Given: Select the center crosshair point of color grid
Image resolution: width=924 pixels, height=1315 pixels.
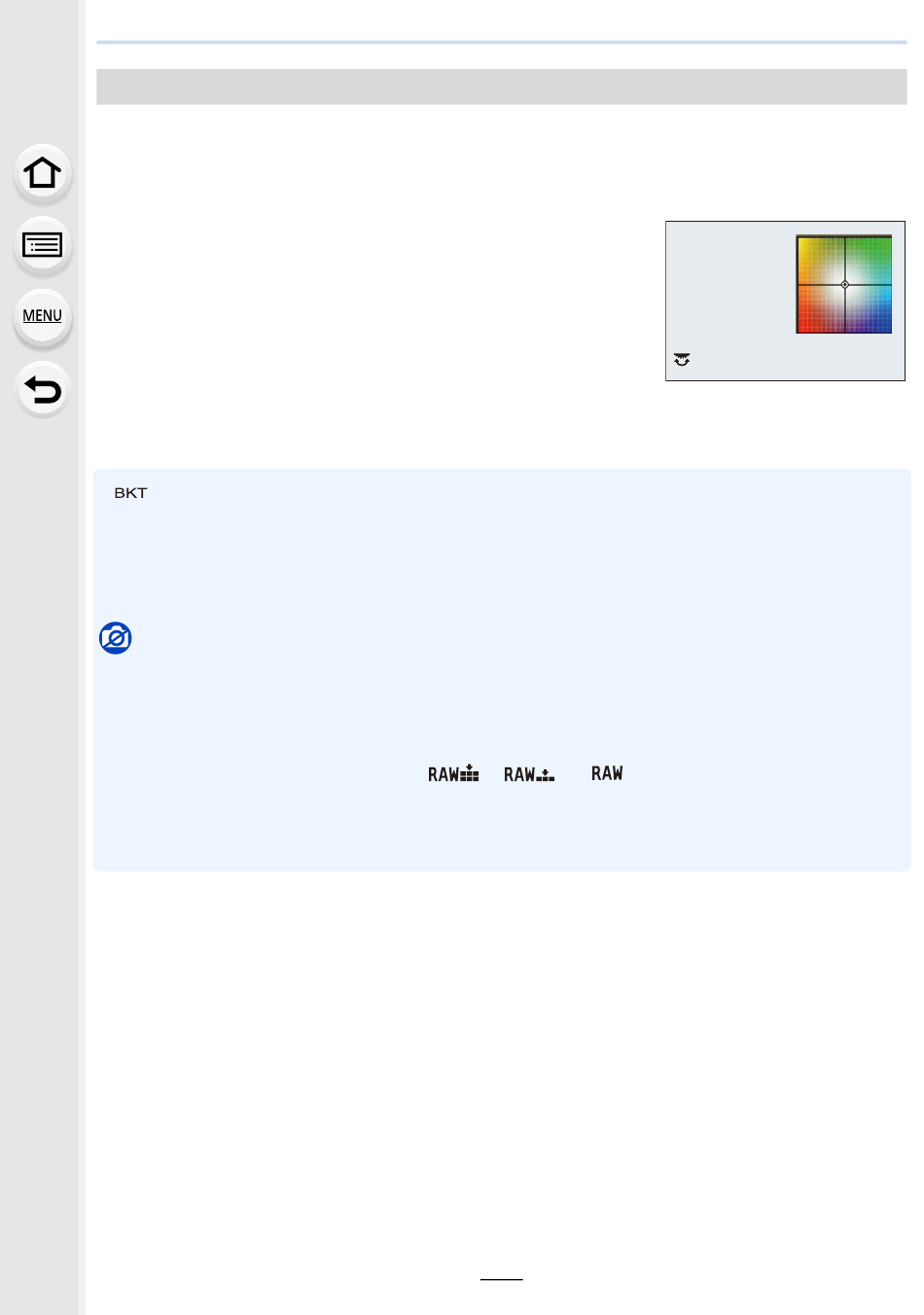Looking at the screenshot, I should coord(844,285).
